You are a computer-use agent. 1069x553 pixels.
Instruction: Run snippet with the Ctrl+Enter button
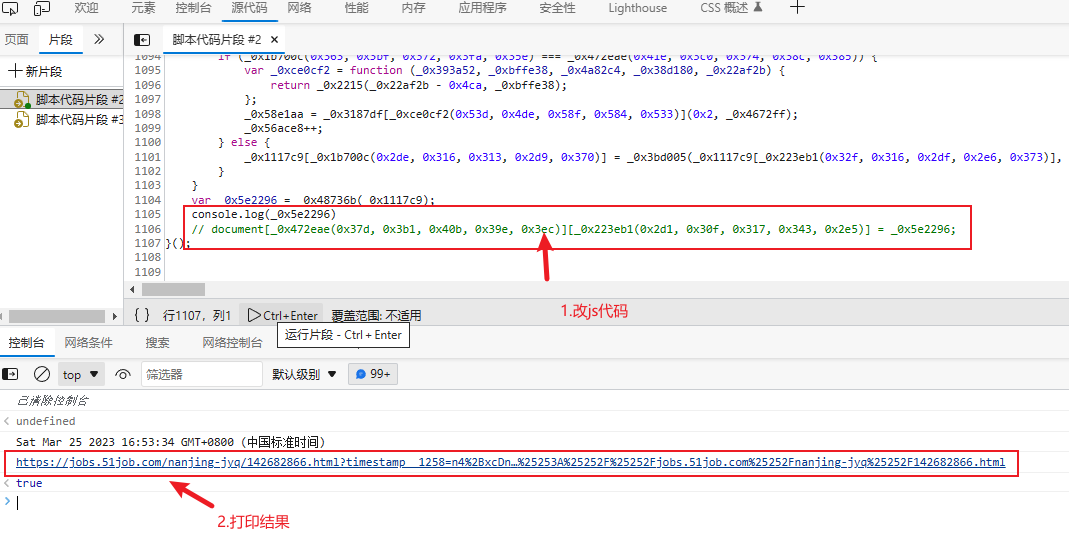[283, 315]
